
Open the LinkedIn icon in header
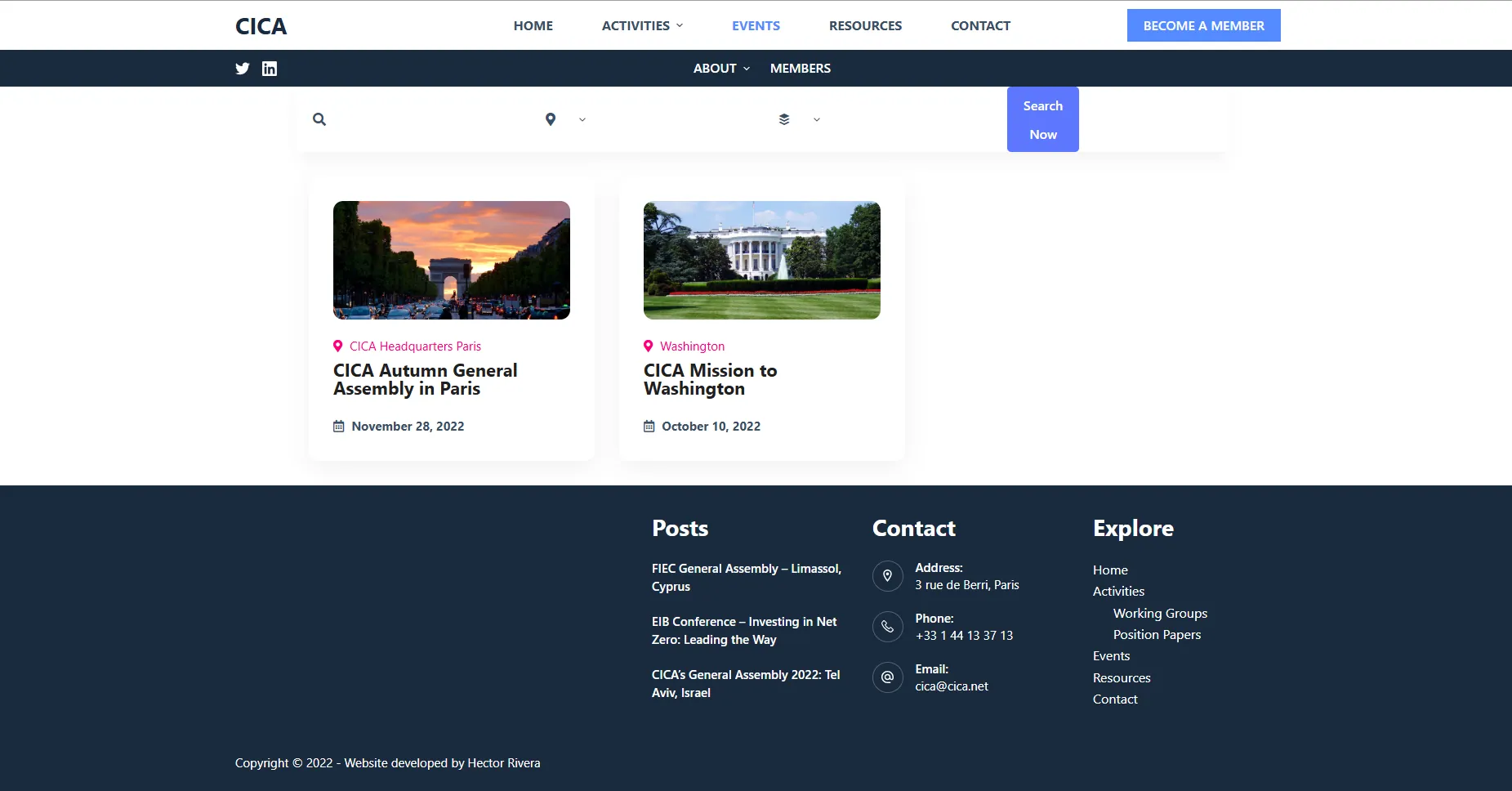click(270, 69)
